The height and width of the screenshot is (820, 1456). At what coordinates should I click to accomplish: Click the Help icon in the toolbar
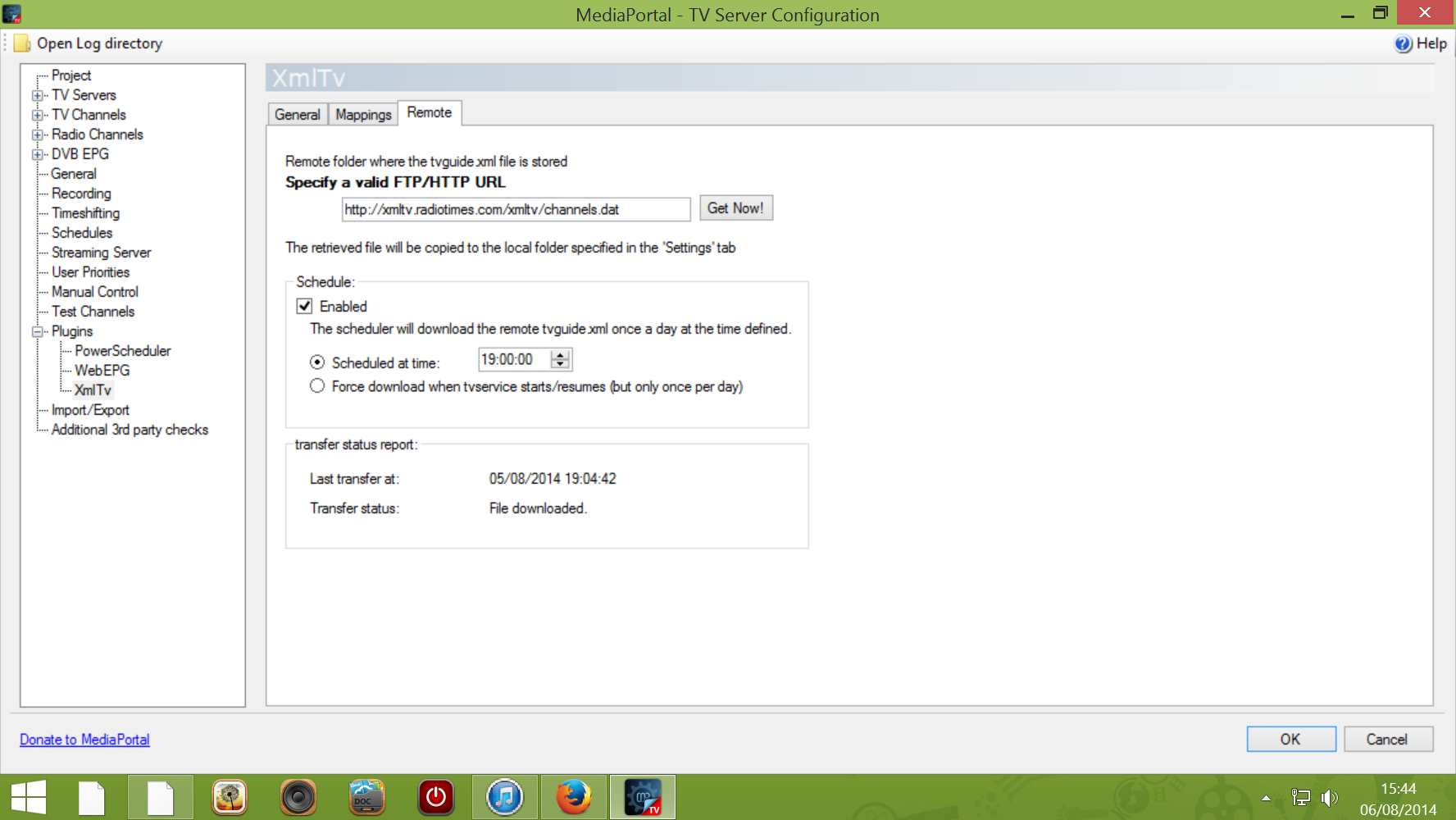(x=1403, y=44)
